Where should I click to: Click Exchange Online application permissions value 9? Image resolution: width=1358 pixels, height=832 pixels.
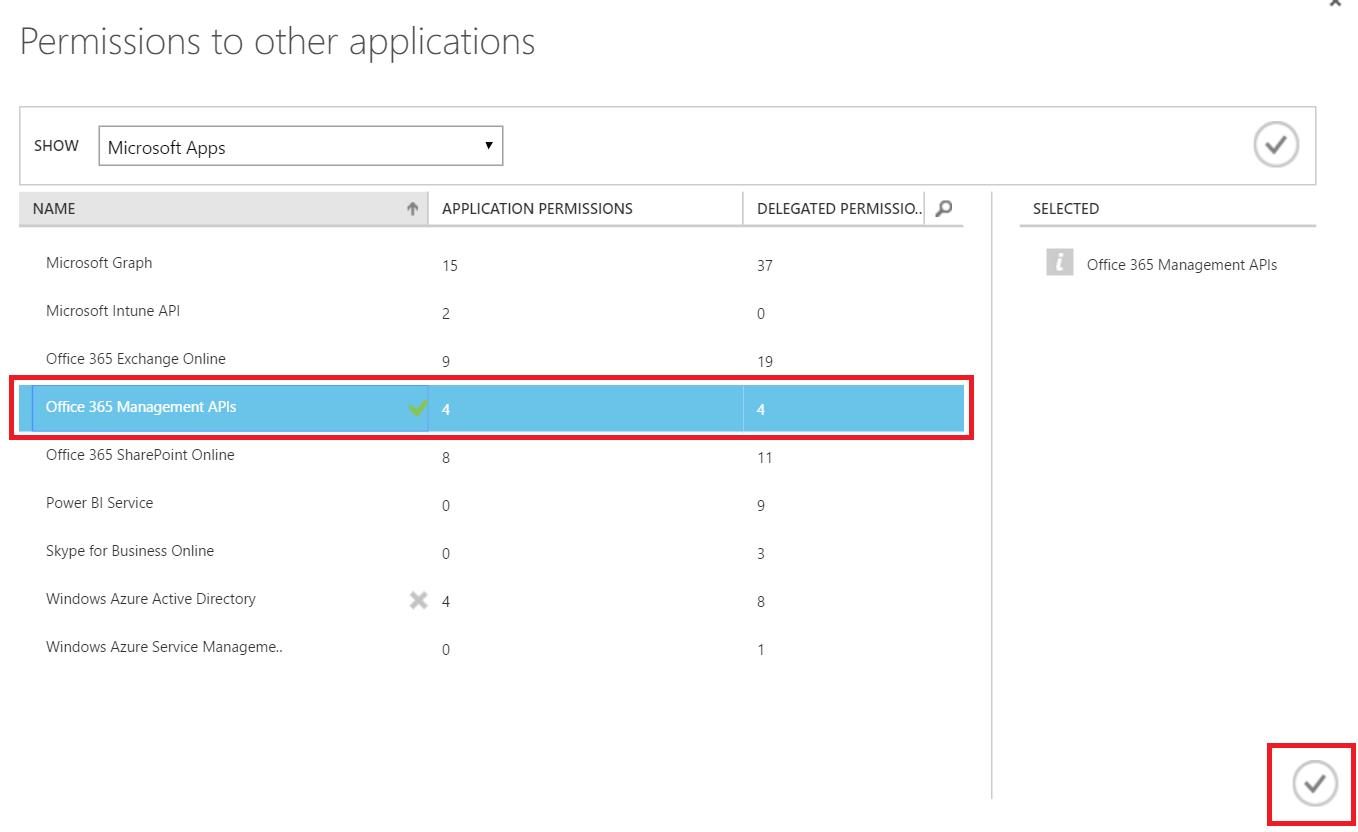pos(446,362)
